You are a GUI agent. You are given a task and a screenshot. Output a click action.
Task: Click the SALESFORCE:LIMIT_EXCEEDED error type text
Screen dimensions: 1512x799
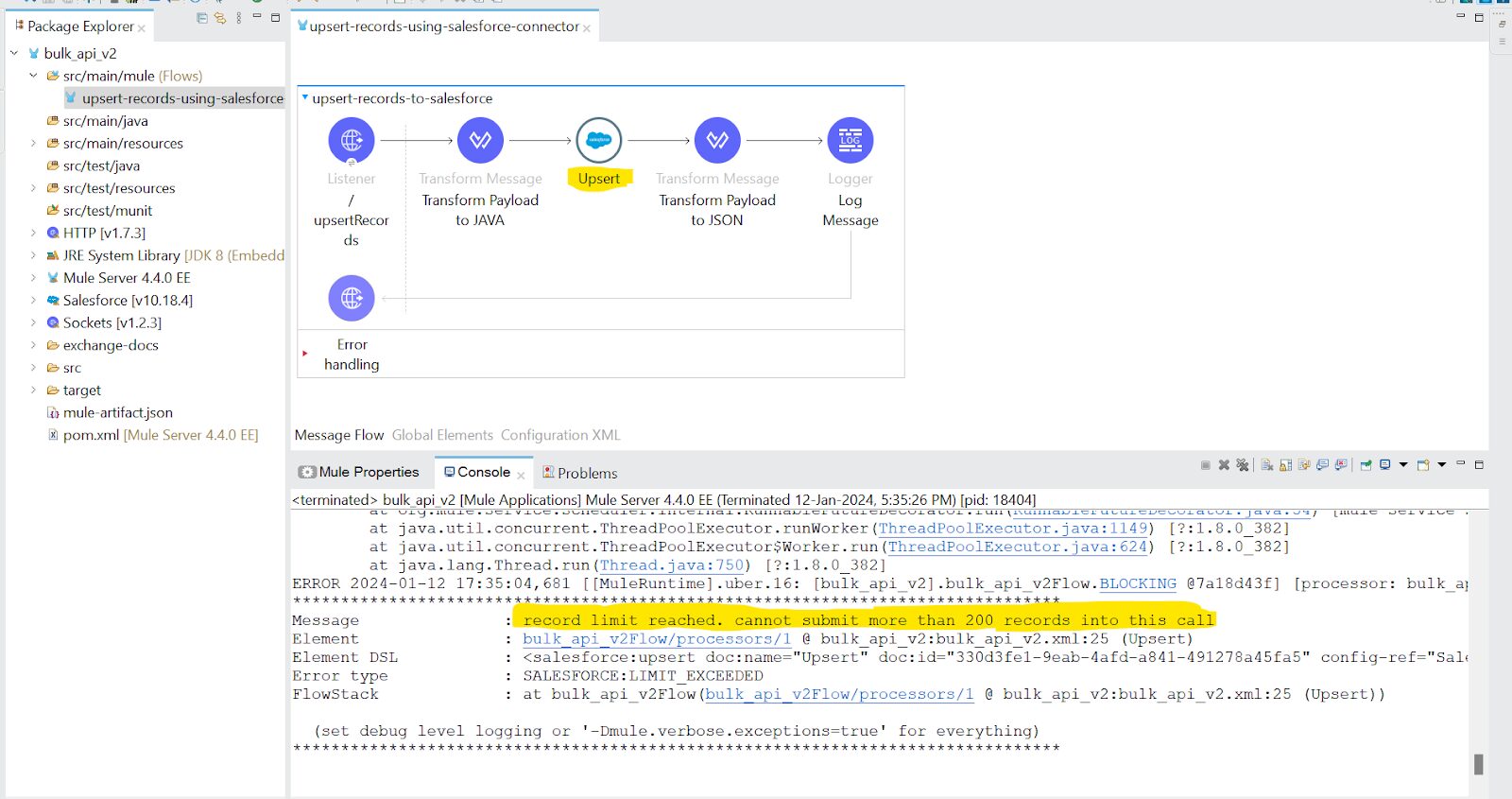point(643,676)
